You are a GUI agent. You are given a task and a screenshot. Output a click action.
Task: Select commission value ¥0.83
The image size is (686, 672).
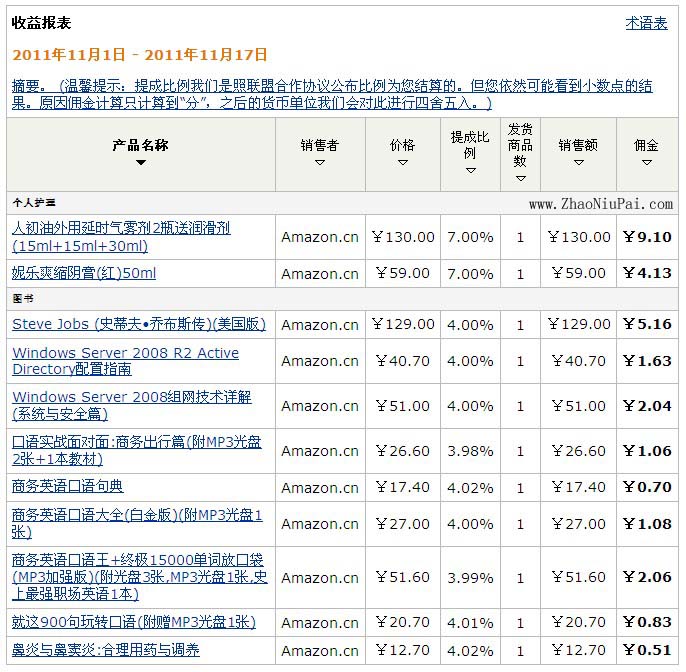pyautogui.click(x=647, y=622)
